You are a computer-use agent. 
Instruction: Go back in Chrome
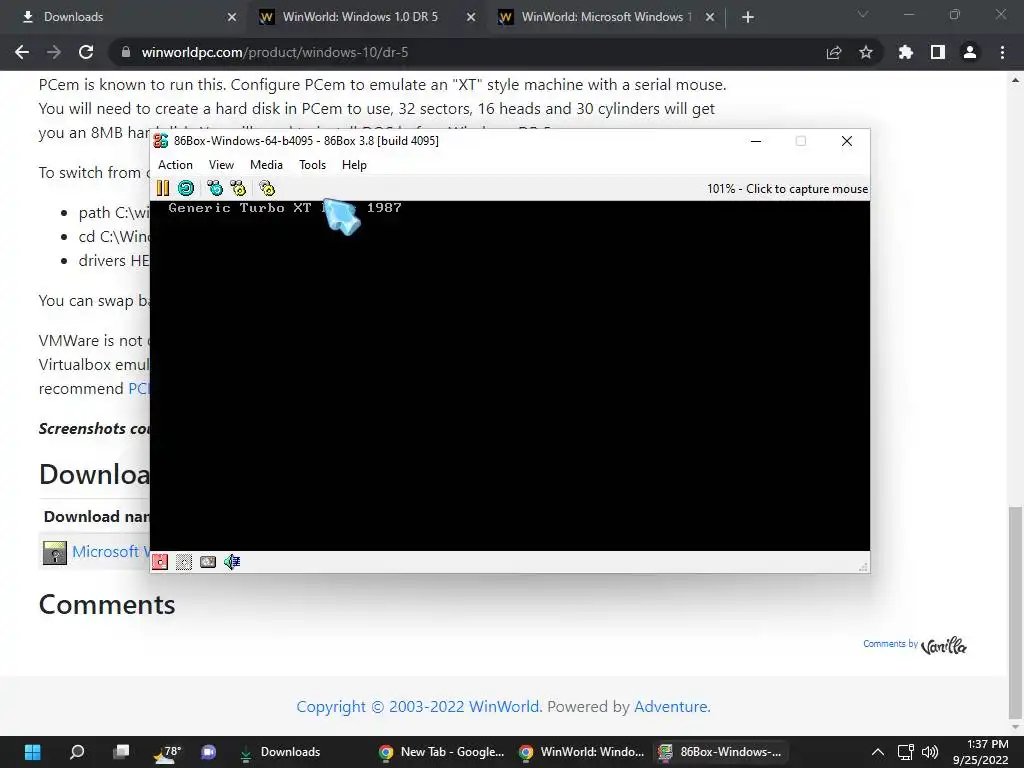click(22, 52)
